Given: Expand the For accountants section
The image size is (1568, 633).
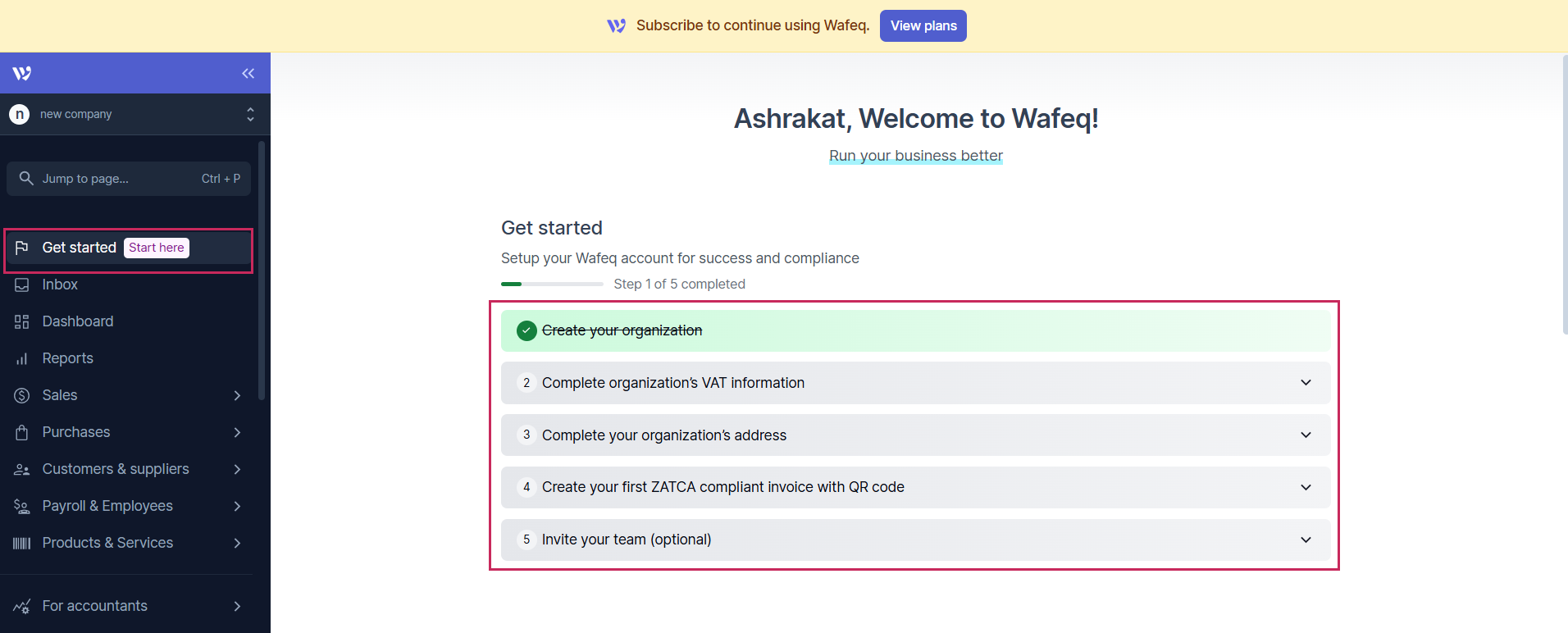Looking at the screenshot, I should coord(237,606).
